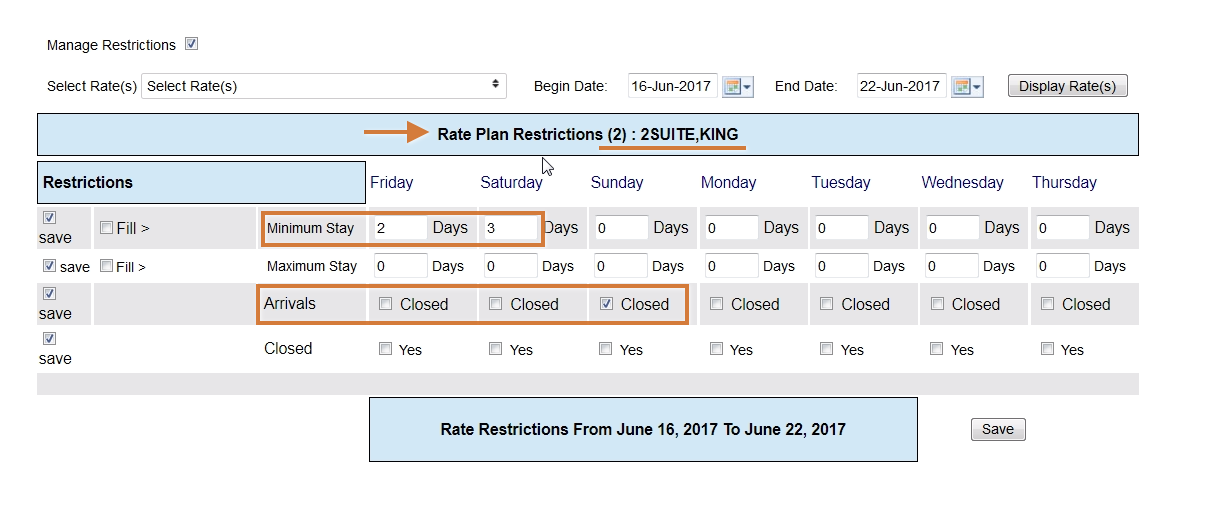Check Friday Arrivals Closed checkbox
The width and height of the screenshot is (1216, 527).
386,304
